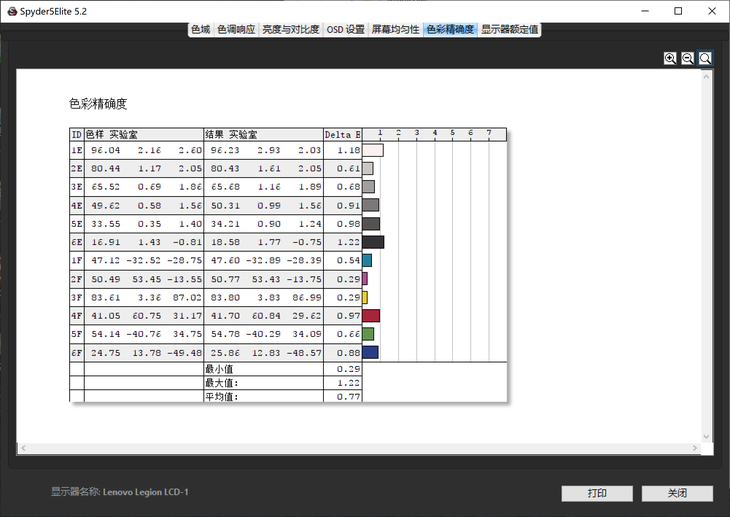Click the 显示器名称 Lenovo Legion LCD-1 text

coord(120,492)
